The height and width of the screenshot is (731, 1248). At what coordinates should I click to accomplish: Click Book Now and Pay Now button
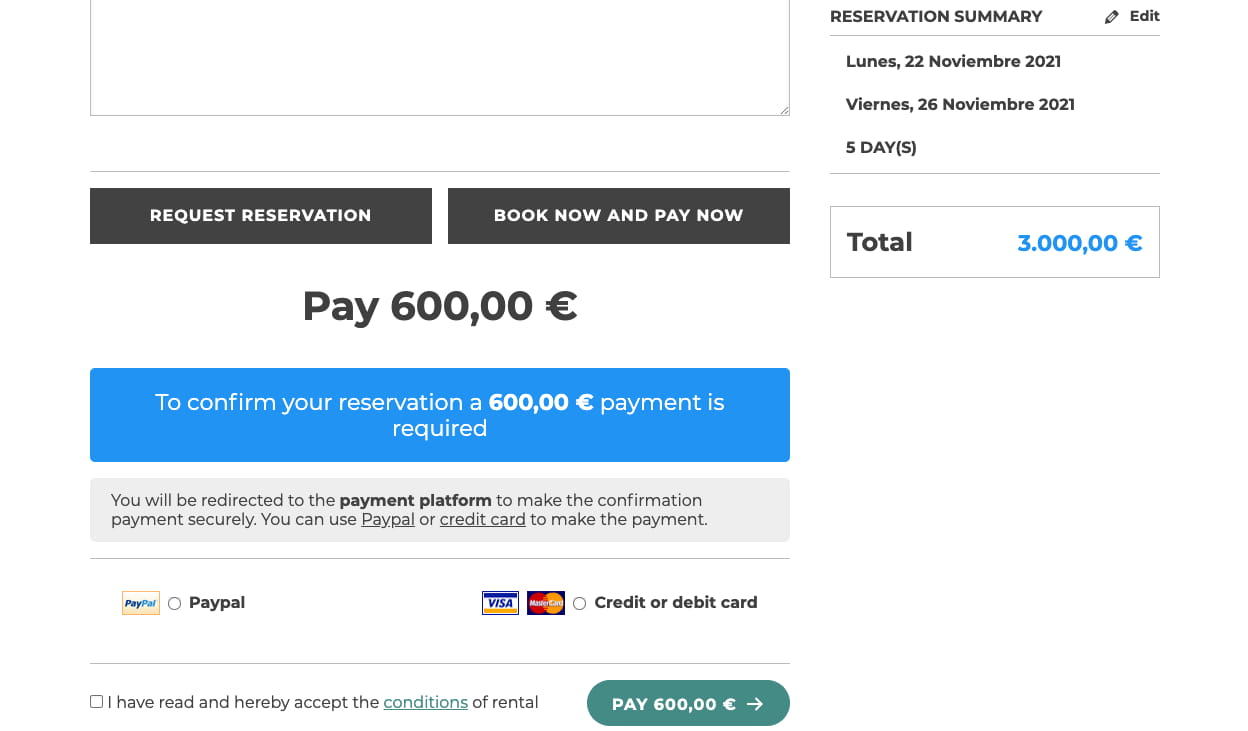(619, 216)
